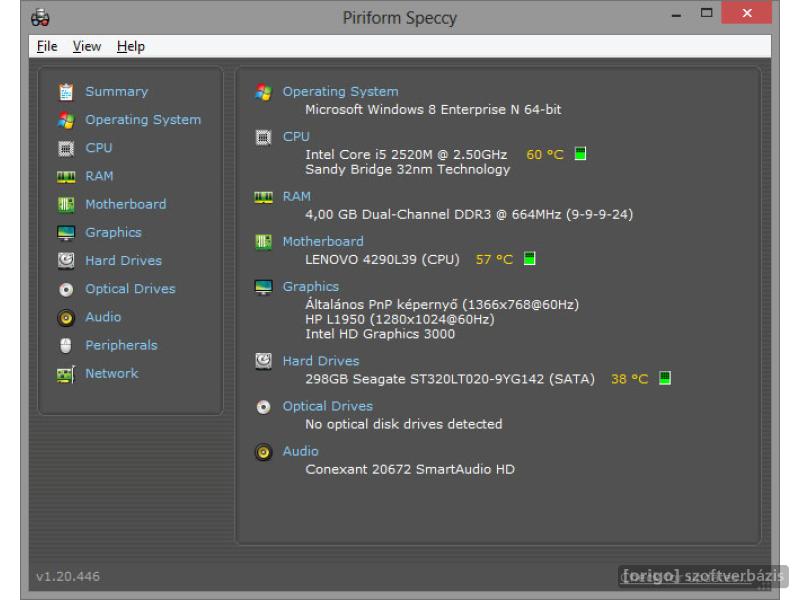Open Graphics heading link in summary
Screen dimensions: 800x600
click(x=311, y=287)
